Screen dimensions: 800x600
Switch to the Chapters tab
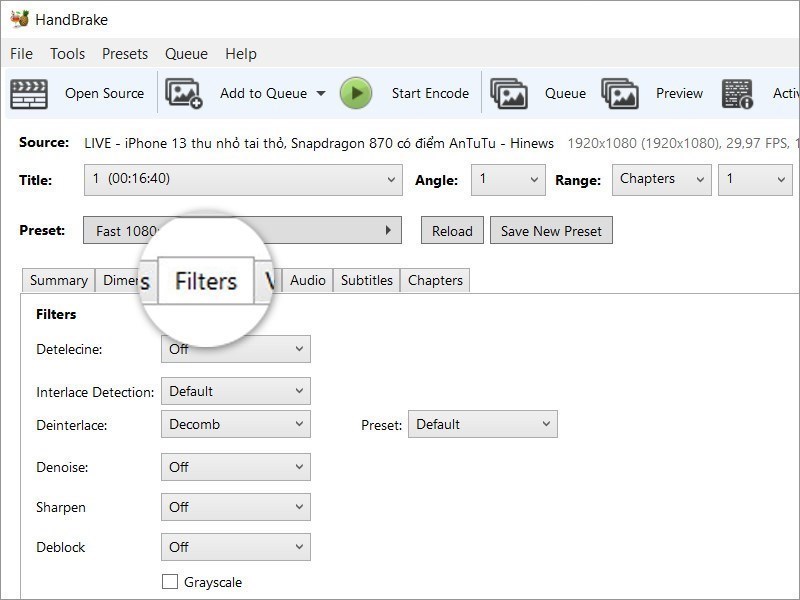tap(435, 280)
